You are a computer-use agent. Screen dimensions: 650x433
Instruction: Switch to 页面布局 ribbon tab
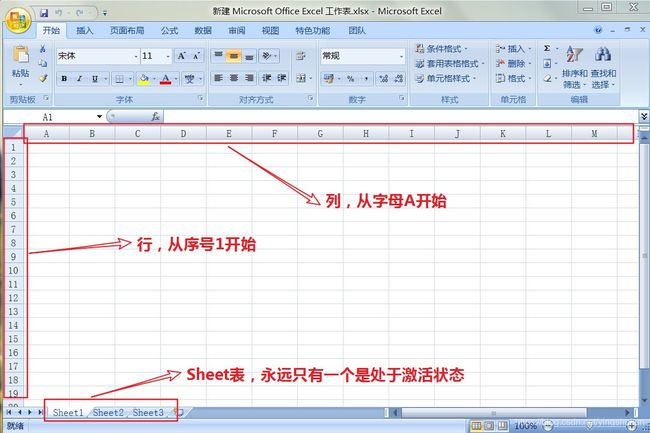pos(127,30)
